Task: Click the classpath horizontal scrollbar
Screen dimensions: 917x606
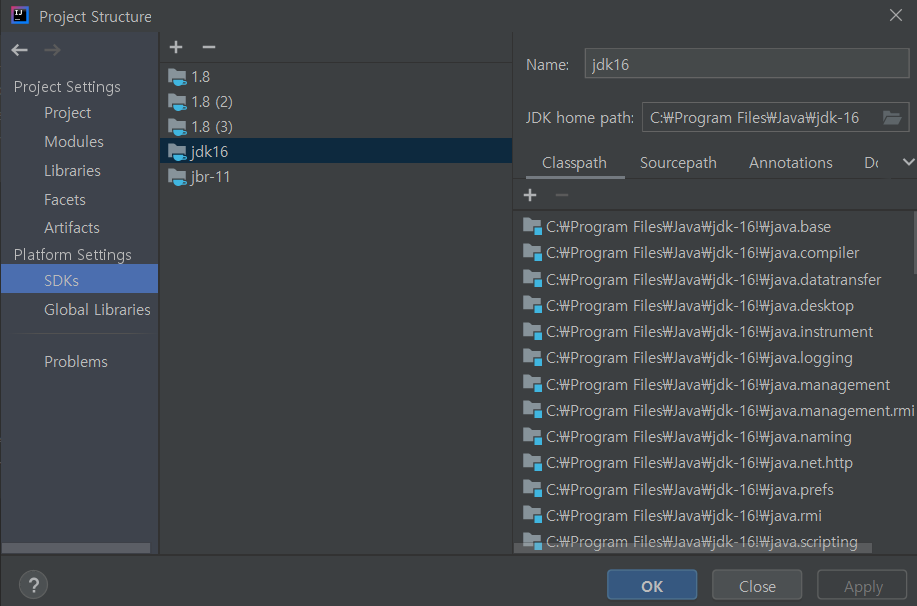Action: [692, 548]
